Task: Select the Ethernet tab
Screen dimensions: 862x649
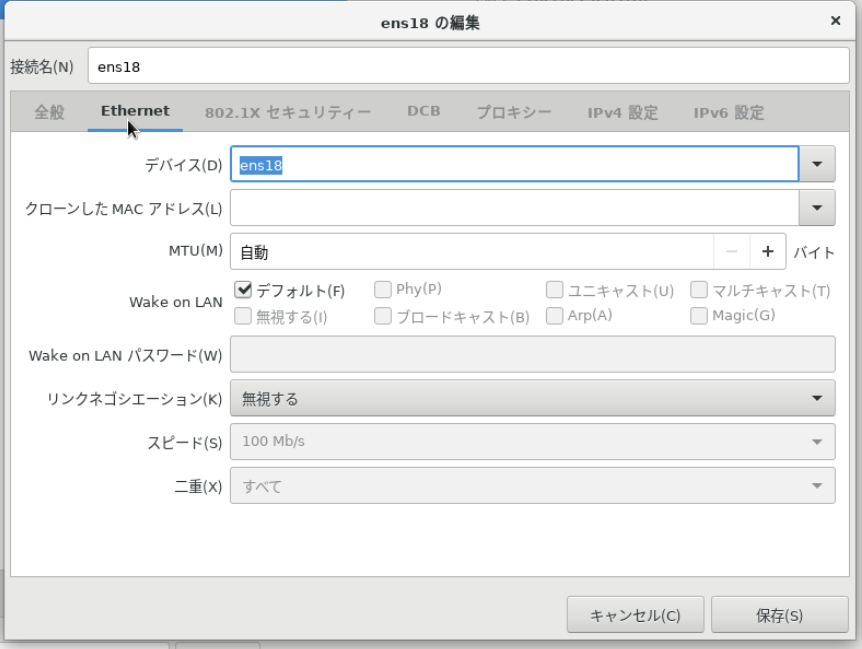Action: (x=135, y=112)
